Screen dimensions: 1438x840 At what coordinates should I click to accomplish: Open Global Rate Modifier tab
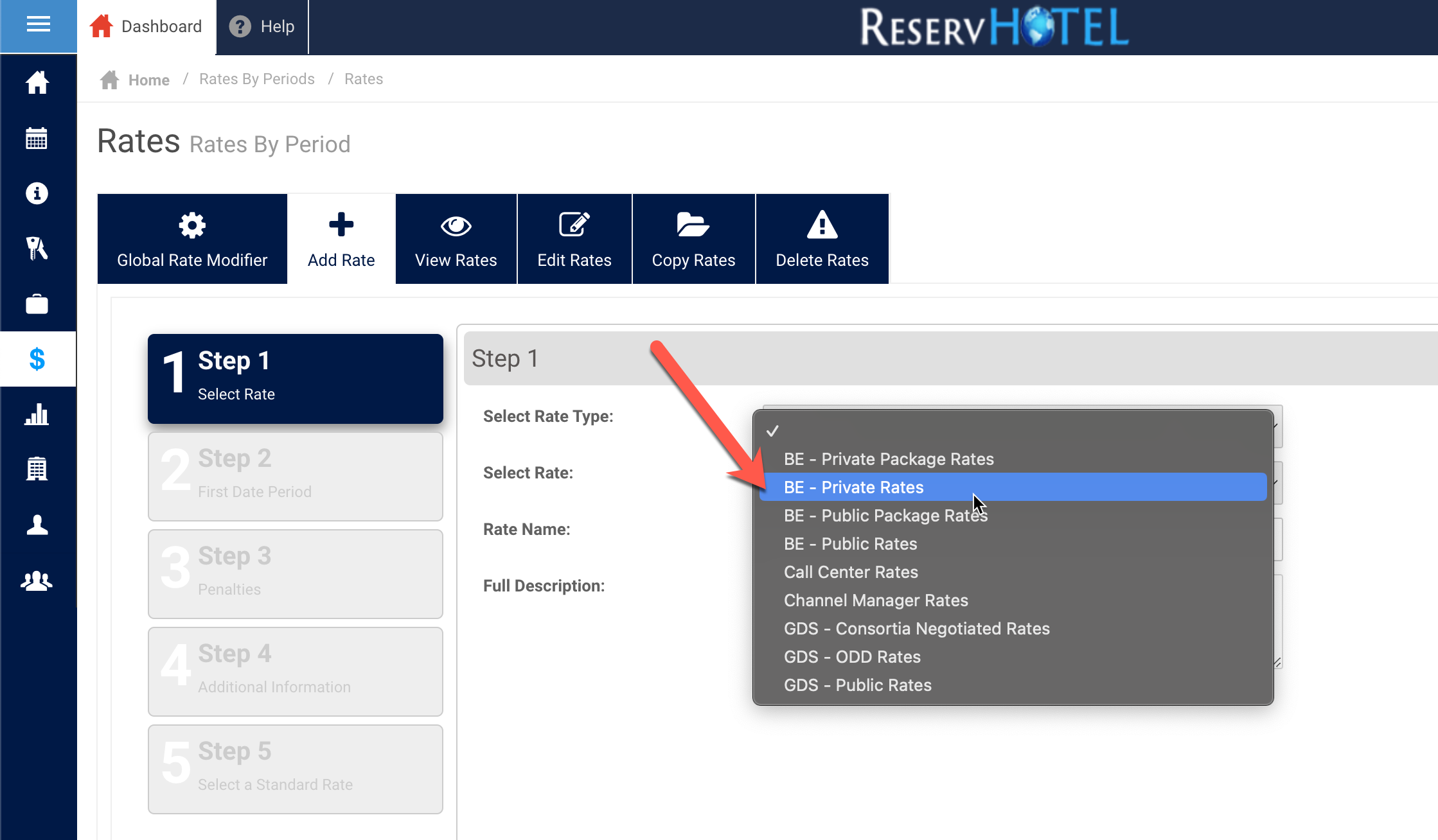click(192, 239)
